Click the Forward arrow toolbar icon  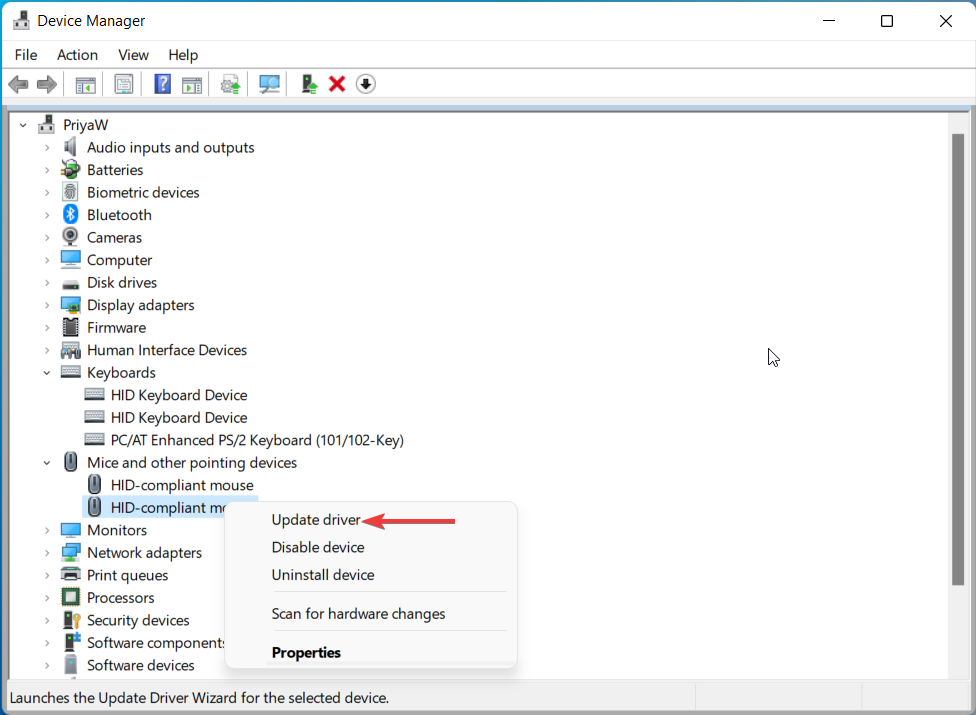click(x=47, y=84)
